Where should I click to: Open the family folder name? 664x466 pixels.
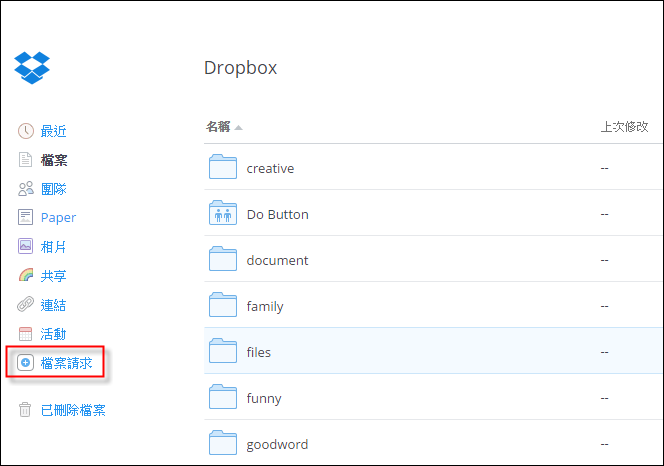(x=265, y=306)
